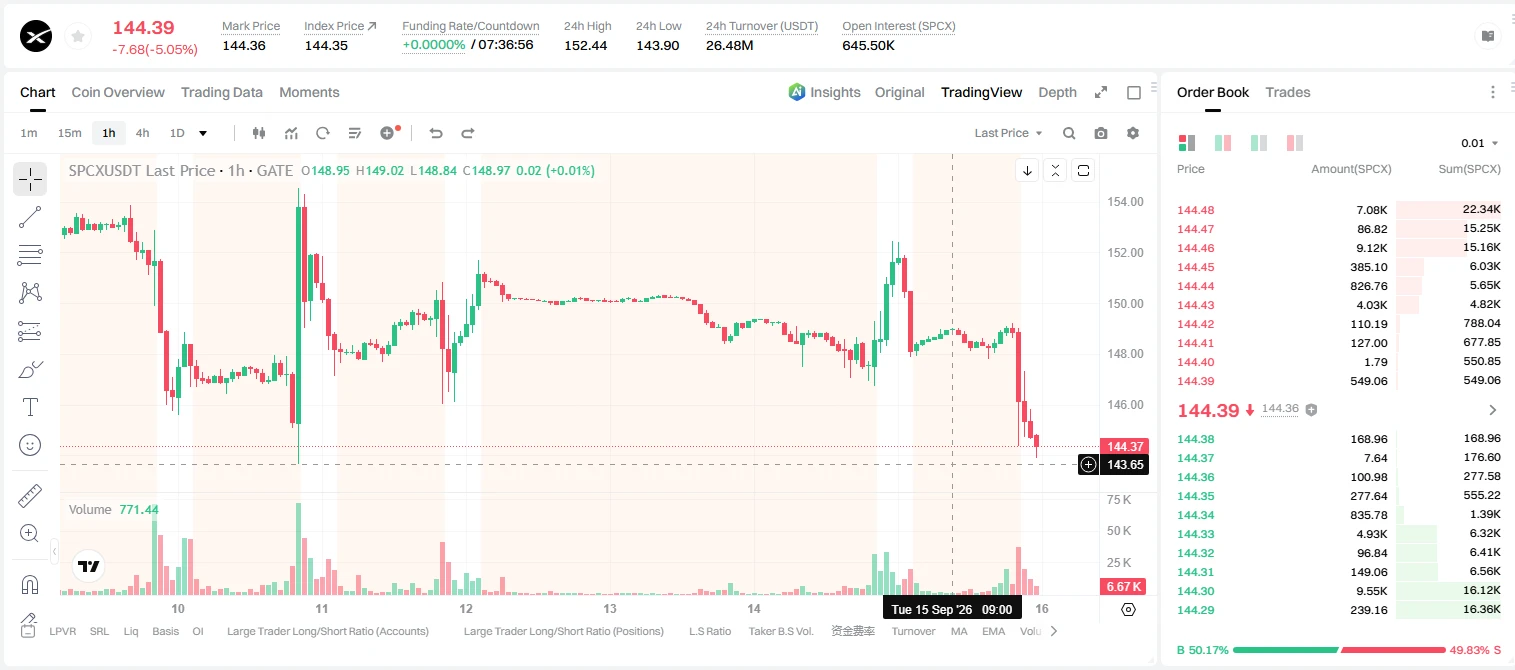Image resolution: width=1515 pixels, height=670 pixels.
Task: Click the plus marker at price 143.65
Action: coord(1088,464)
